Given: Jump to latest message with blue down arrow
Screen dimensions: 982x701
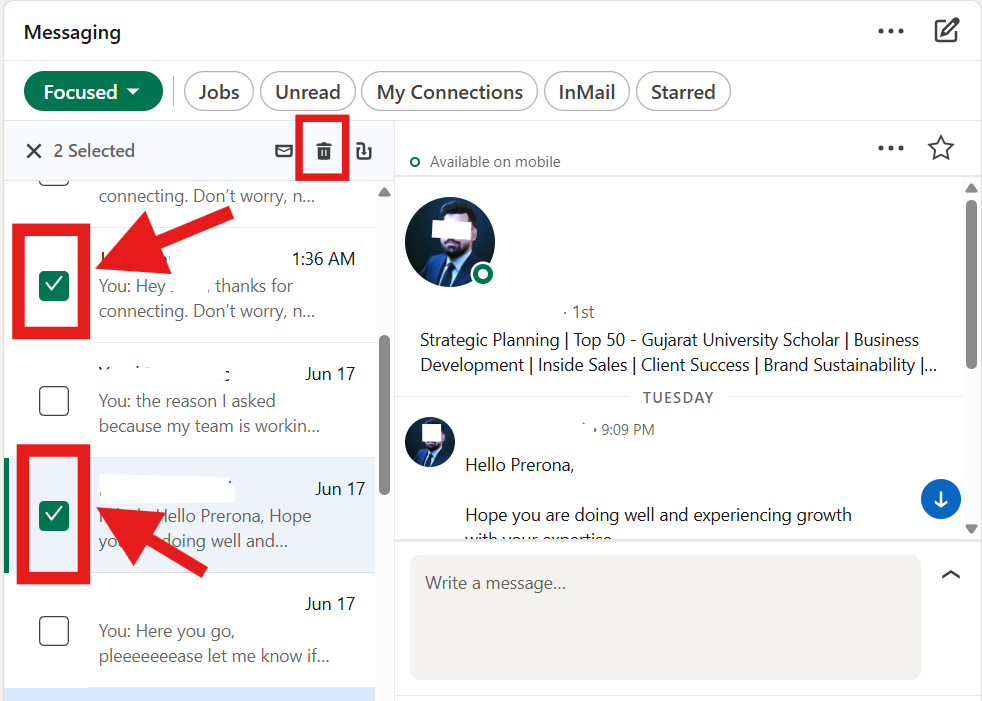Looking at the screenshot, I should click(940, 499).
